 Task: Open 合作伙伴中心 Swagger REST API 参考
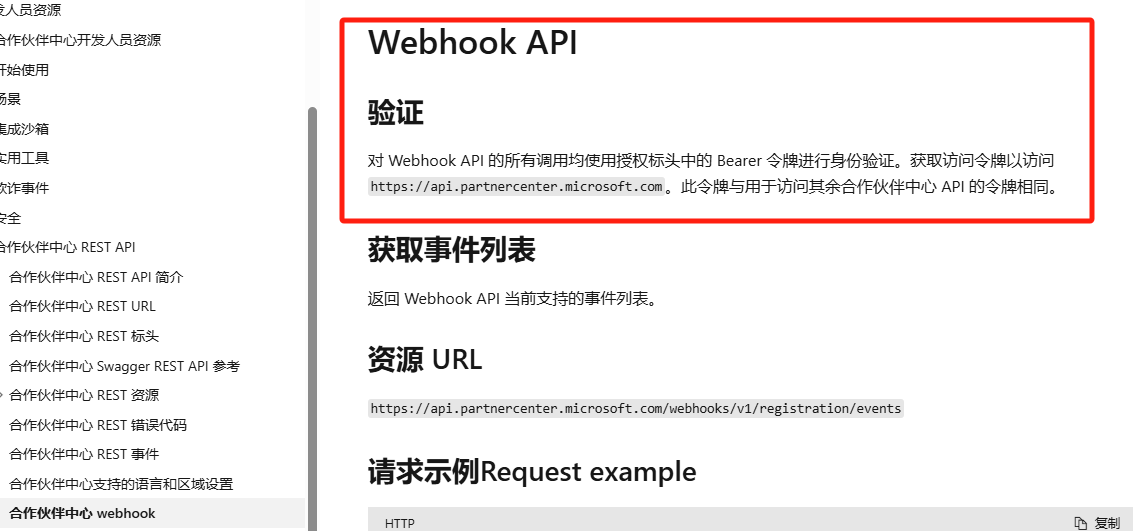[125, 366]
